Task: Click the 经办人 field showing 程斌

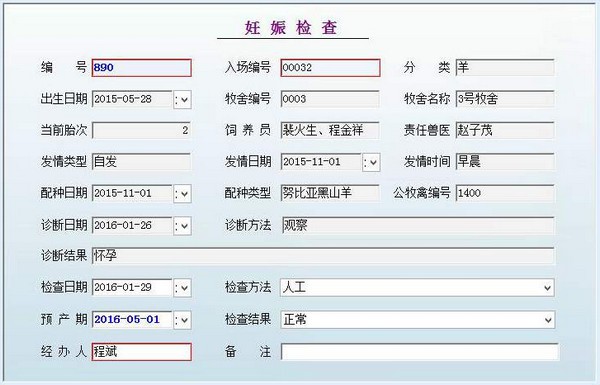Action: 142,352
